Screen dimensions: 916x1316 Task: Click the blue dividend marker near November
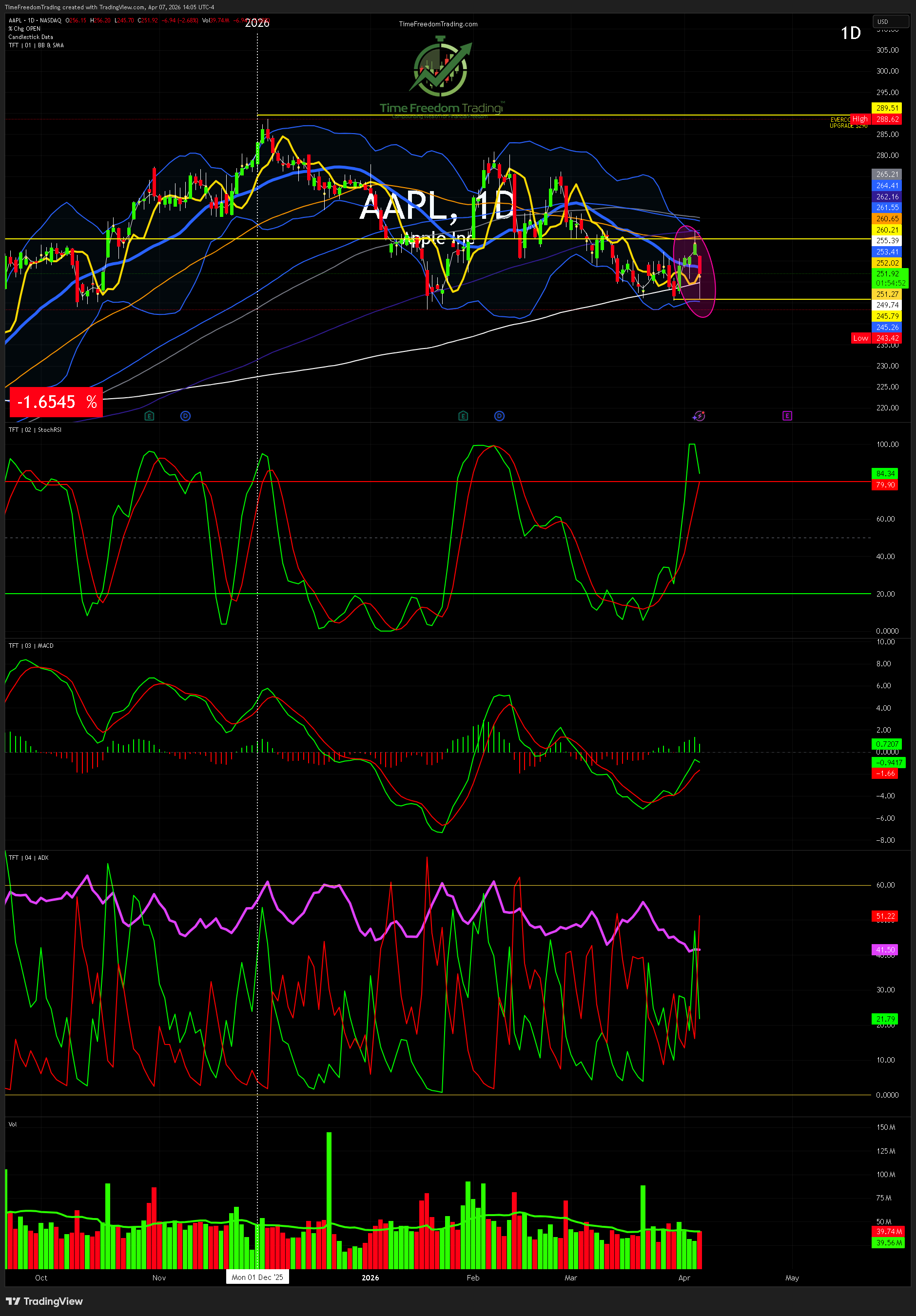click(x=185, y=416)
